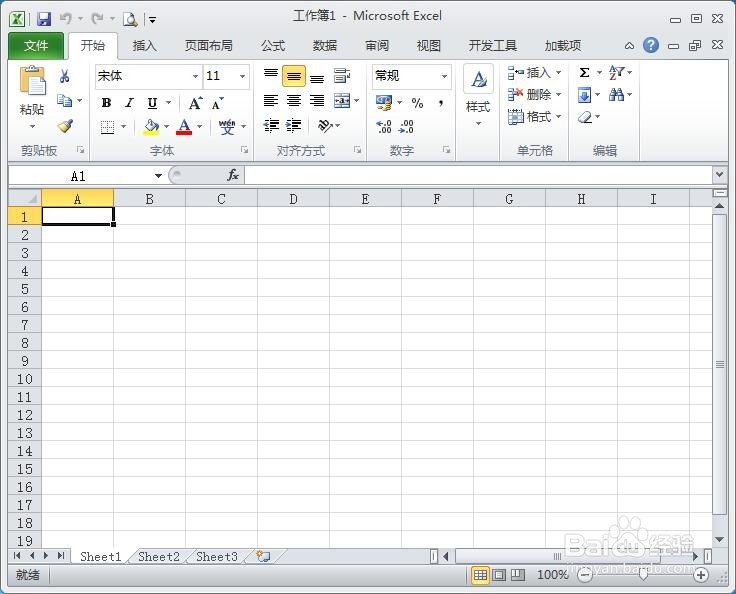Select the Format Painter brush

pos(65,125)
